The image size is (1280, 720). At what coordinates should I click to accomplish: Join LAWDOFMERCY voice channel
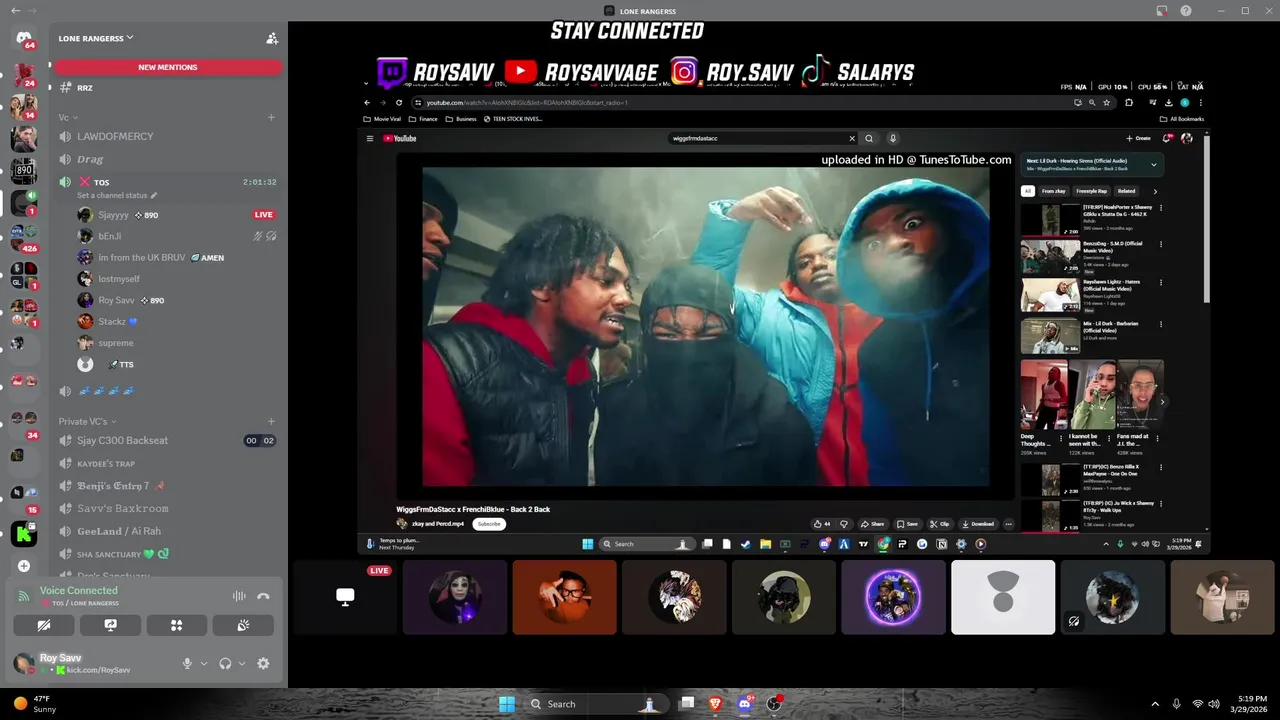point(167,136)
